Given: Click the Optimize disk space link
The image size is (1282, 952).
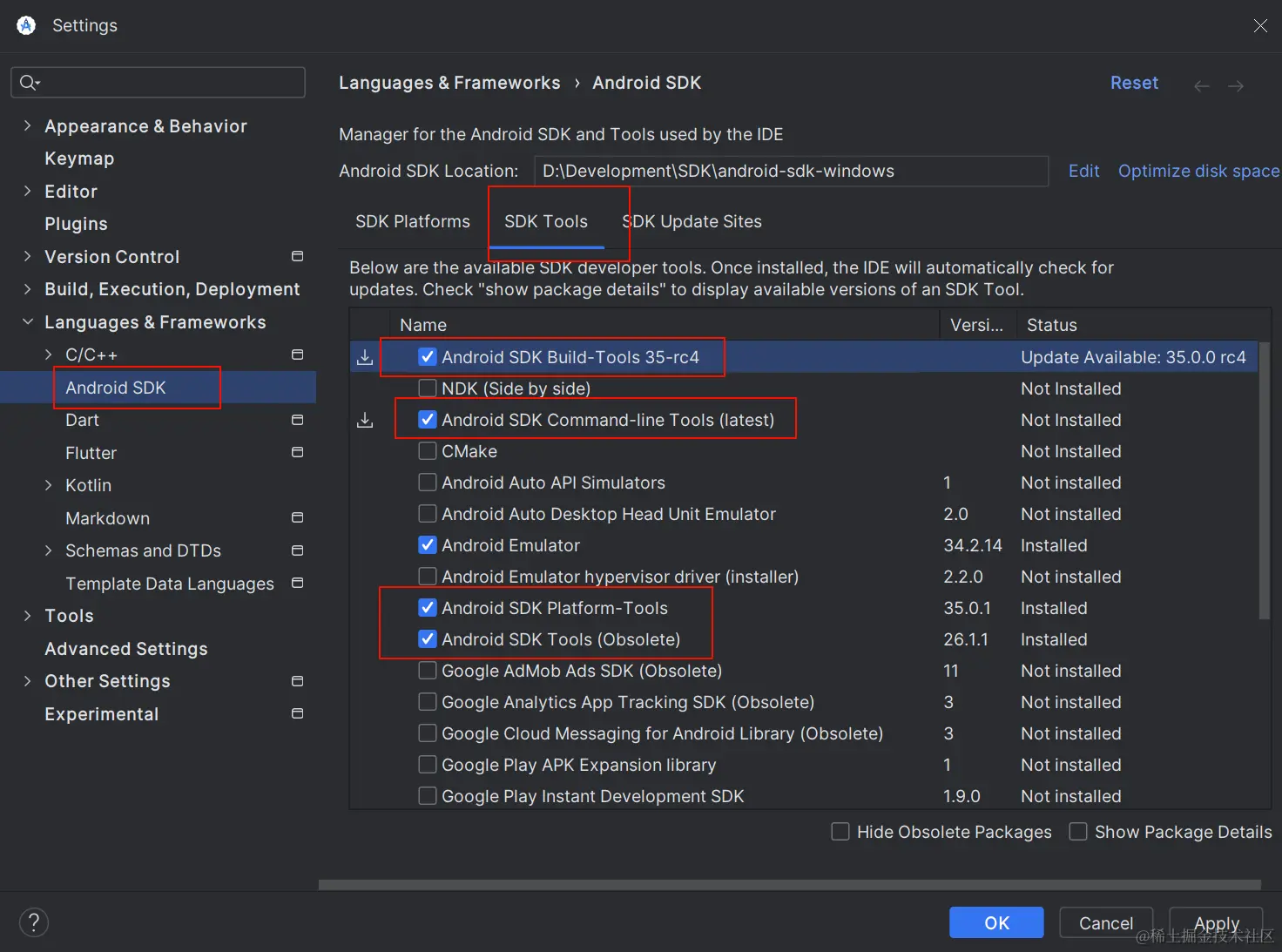Looking at the screenshot, I should (1198, 171).
